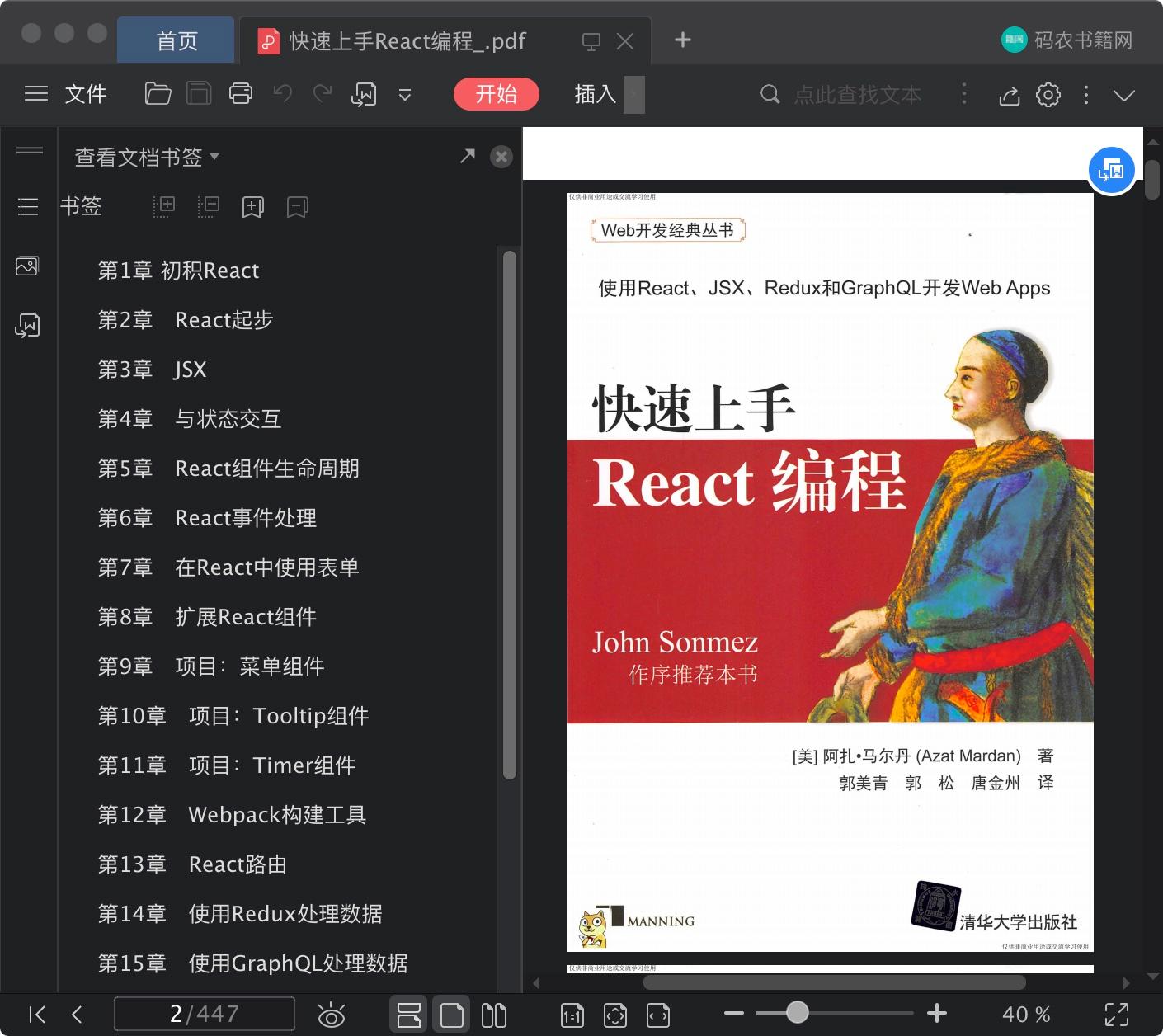Print the document with printer icon
Viewport: 1163px width, 1036px height.
240,94
